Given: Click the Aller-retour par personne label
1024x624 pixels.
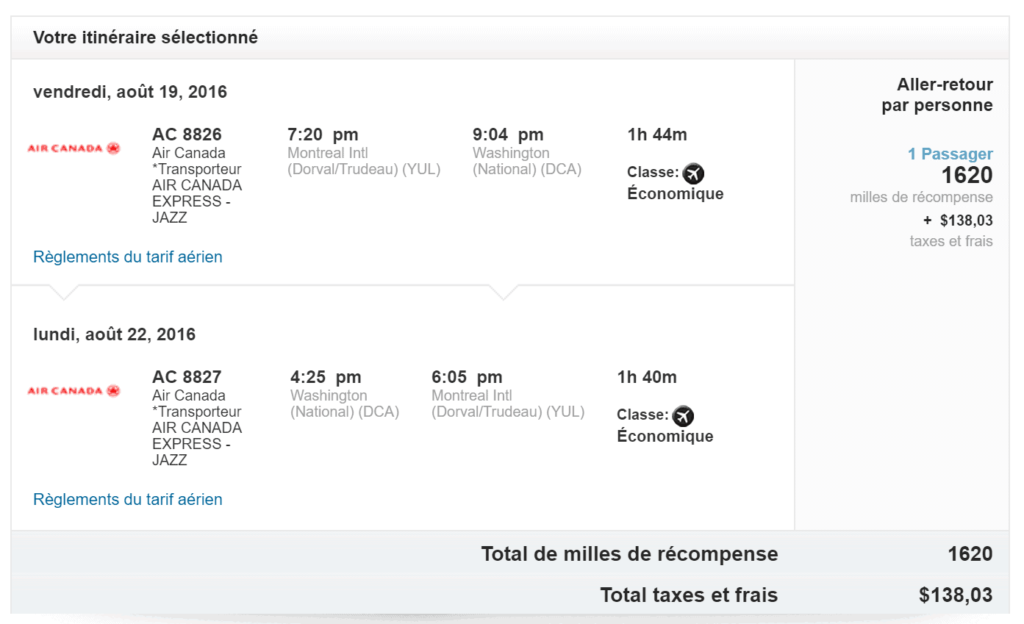Looking at the screenshot, I should click(x=937, y=95).
